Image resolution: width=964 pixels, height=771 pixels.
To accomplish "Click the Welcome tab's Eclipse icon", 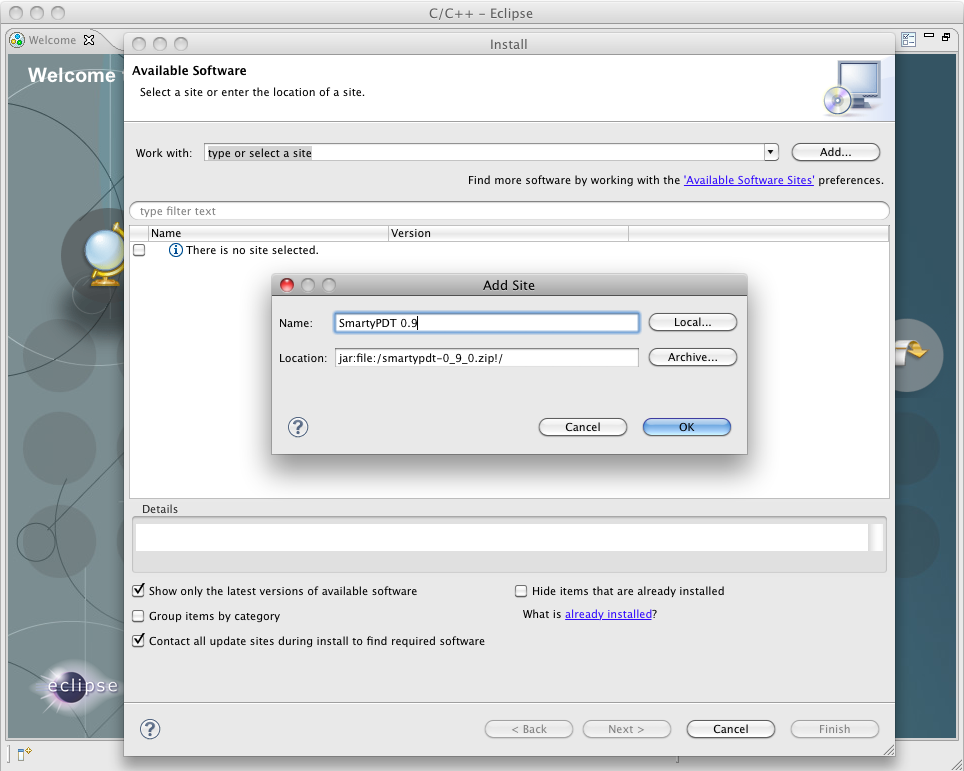I will pos(18,41).
